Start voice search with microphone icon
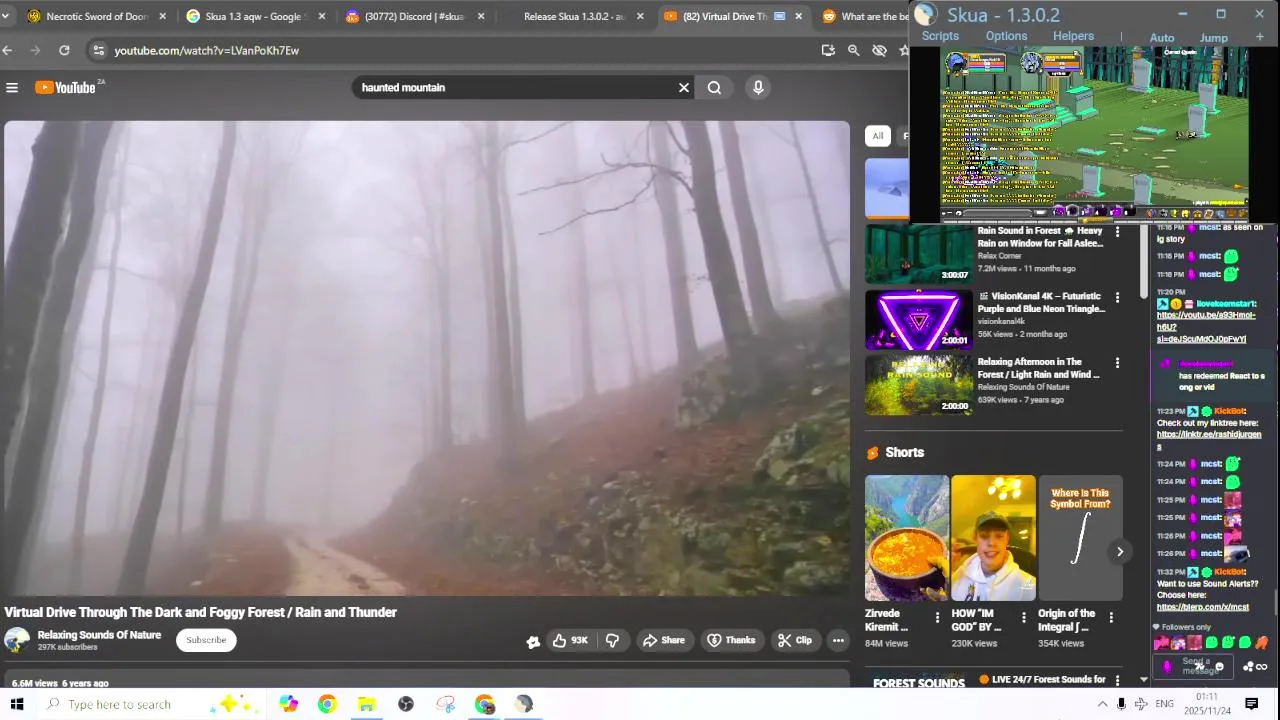The width and height of the screenshot is (1280, 720). coord(758,88)
